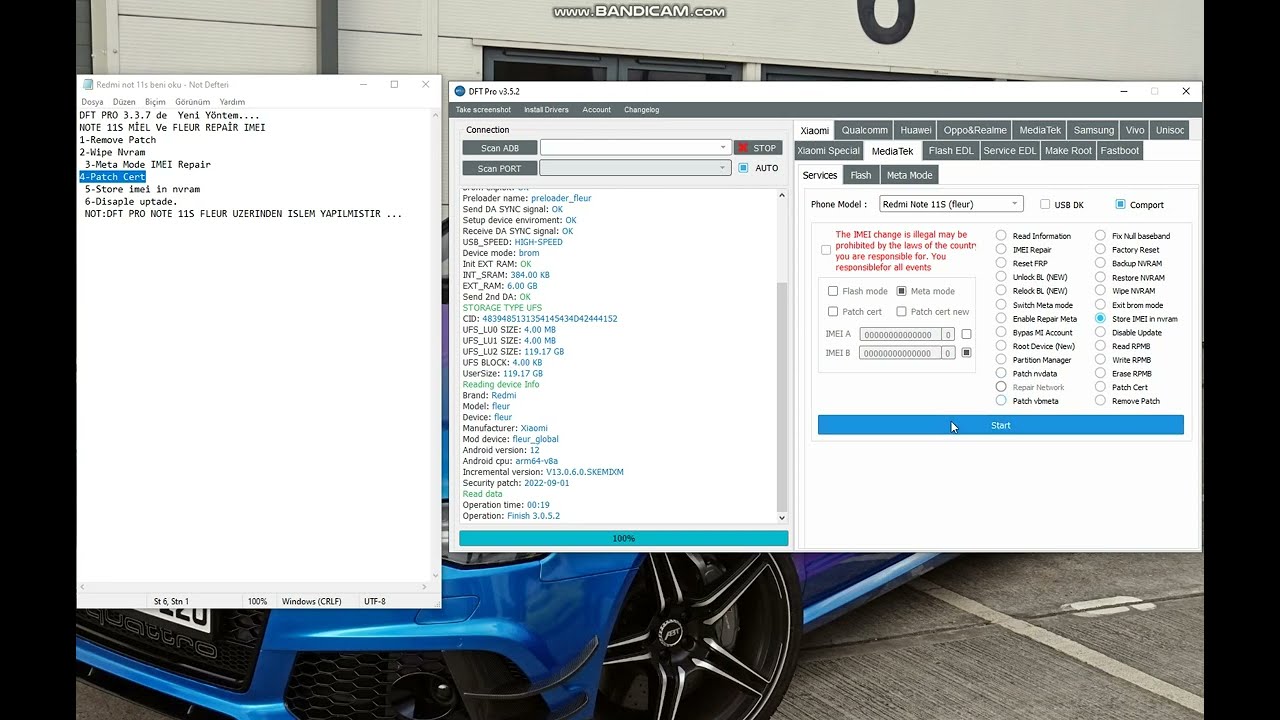Toggle the checkbox beside IMEI A
Image resolution: width=1280 pixels, height=720 pixels.
click(966, 334)
